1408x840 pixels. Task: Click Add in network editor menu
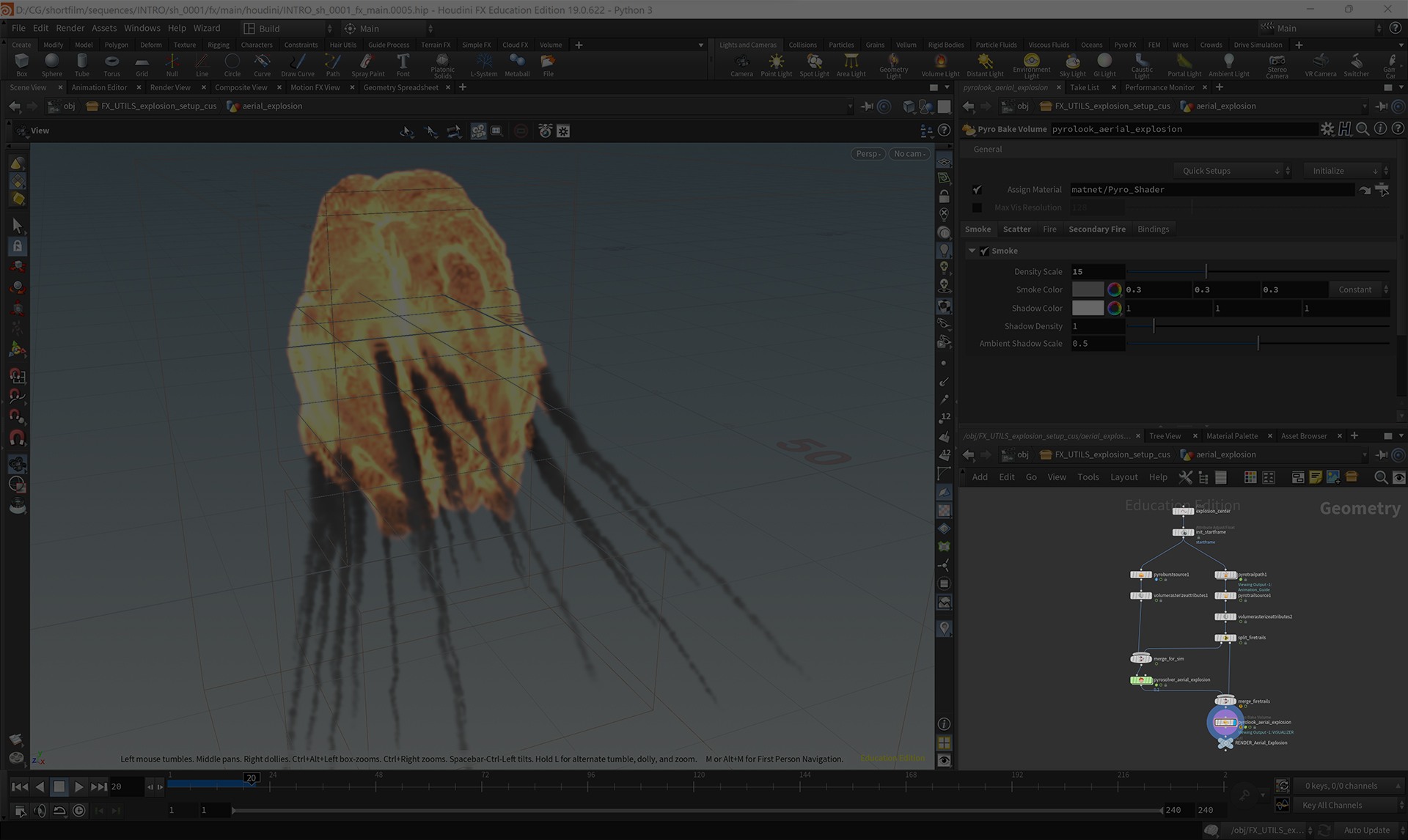click(x=980, y=477)
